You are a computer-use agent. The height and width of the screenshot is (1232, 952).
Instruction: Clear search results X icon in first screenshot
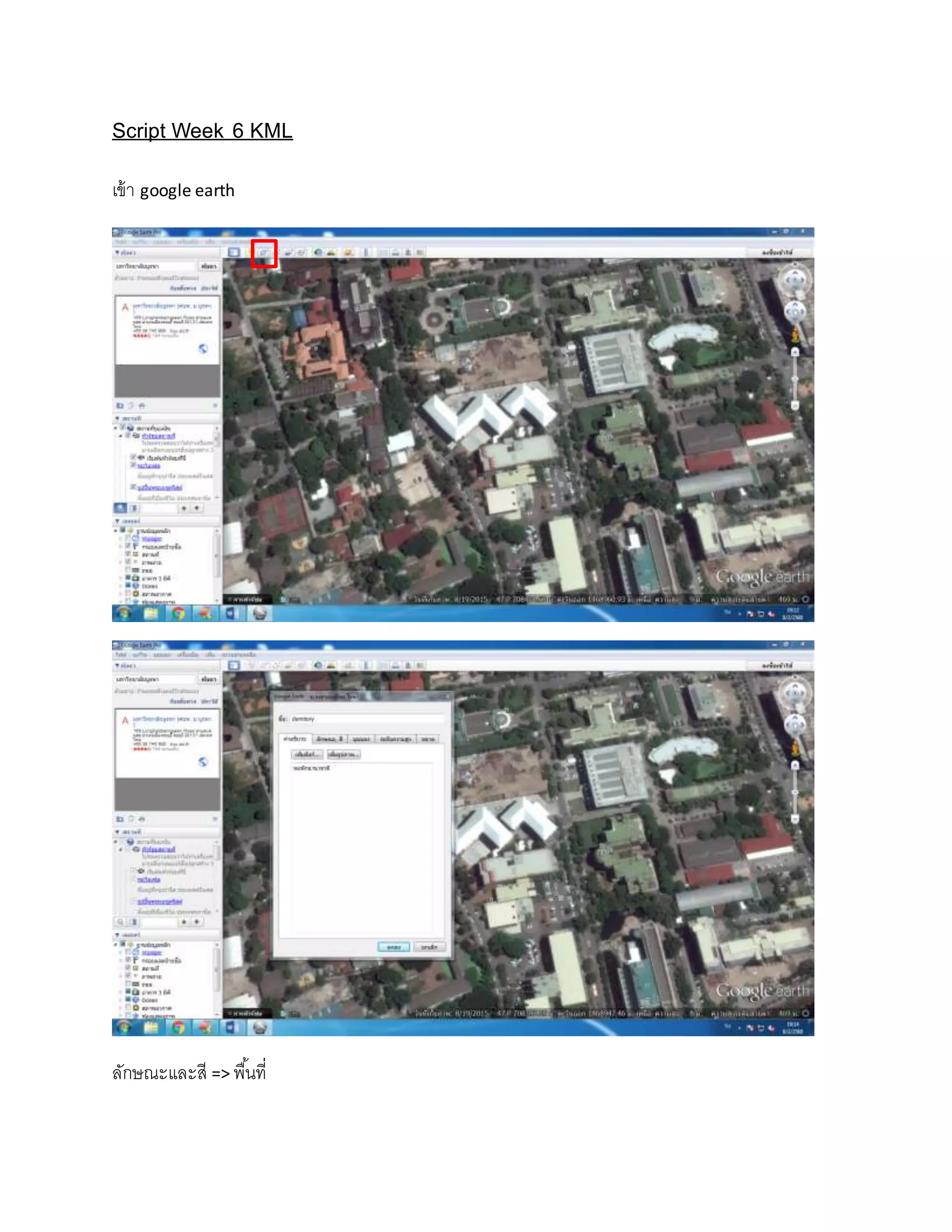pos(215,405)
